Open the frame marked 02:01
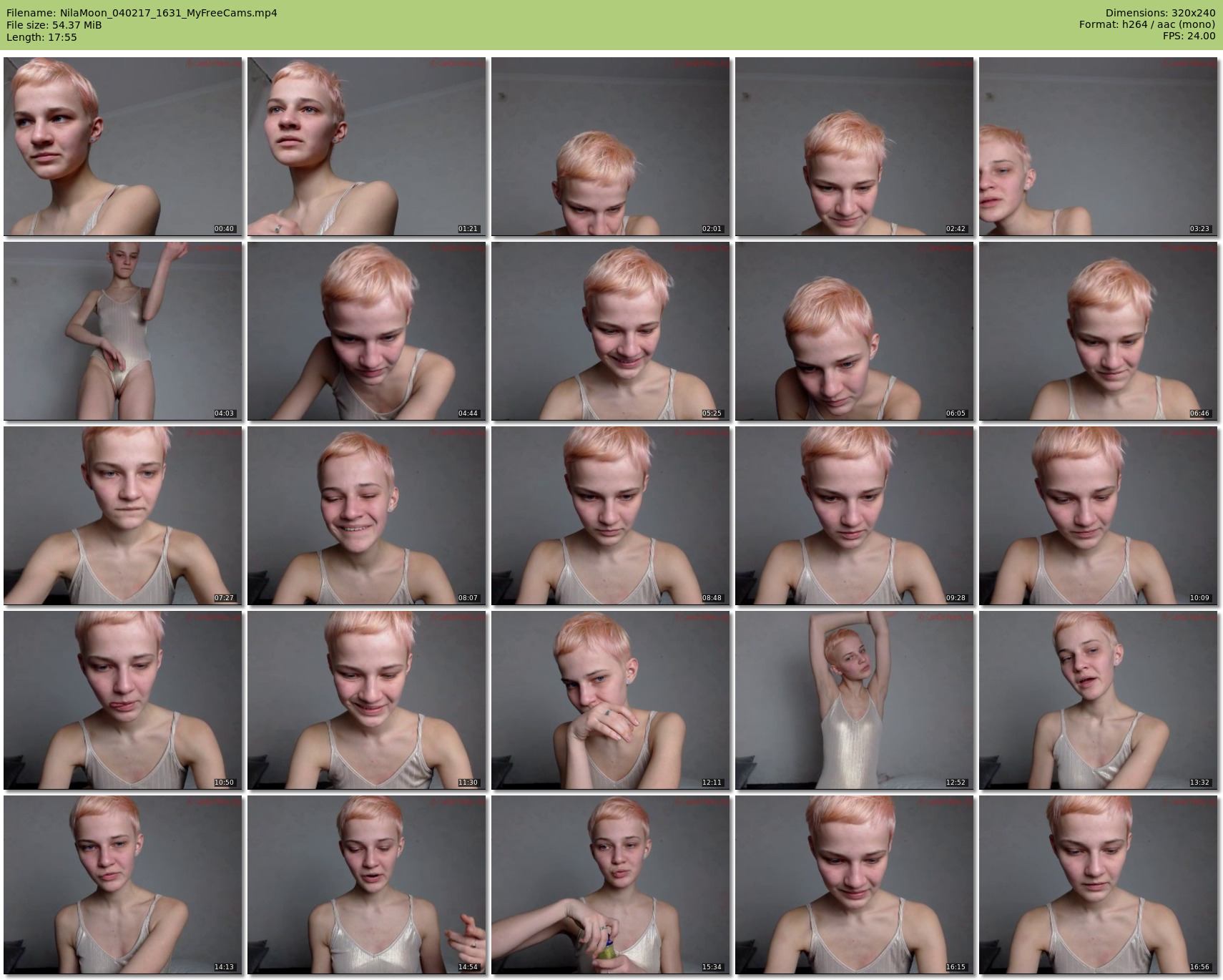 [x=610, y=147]
